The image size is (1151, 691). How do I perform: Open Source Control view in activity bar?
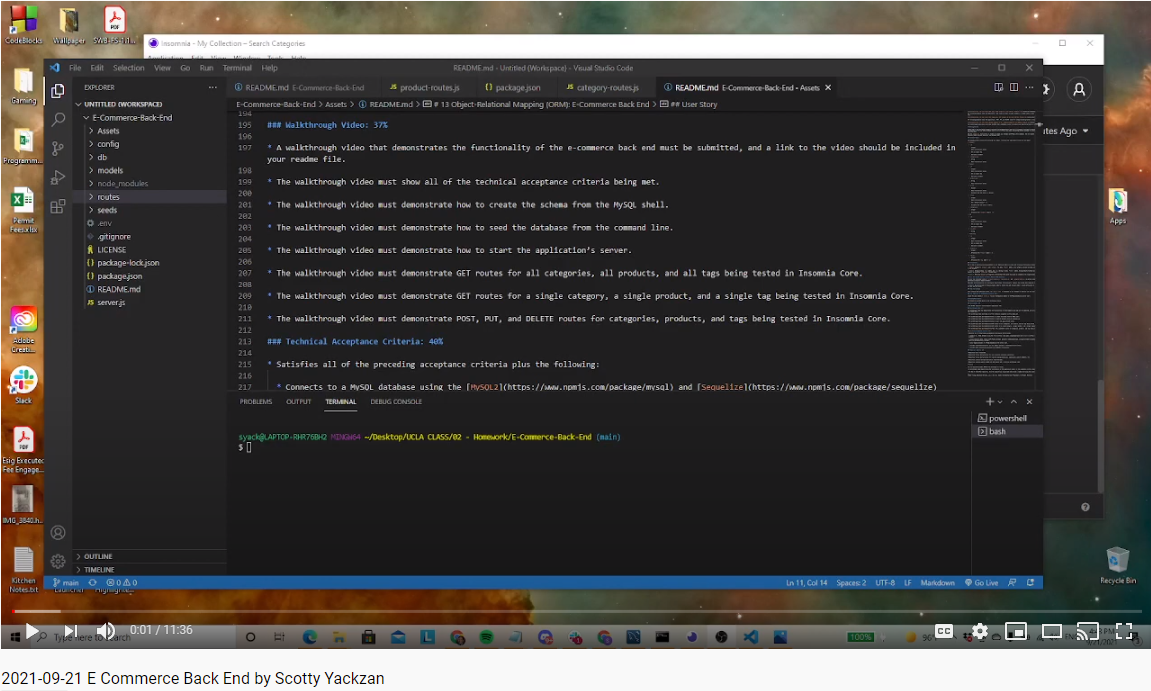click(58, 148)
